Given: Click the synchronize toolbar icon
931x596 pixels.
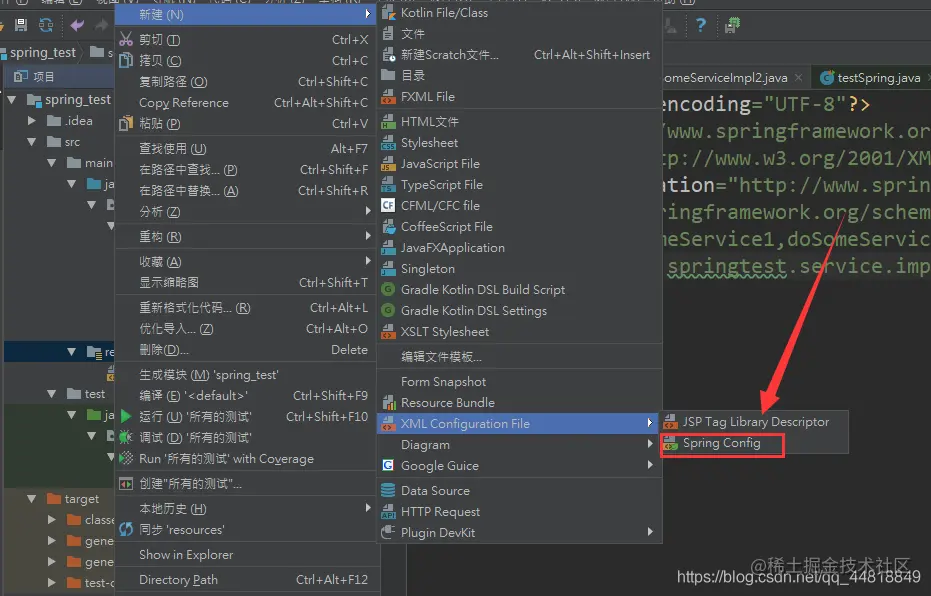Looking at the screenshot, I should (x=46, y=24).
